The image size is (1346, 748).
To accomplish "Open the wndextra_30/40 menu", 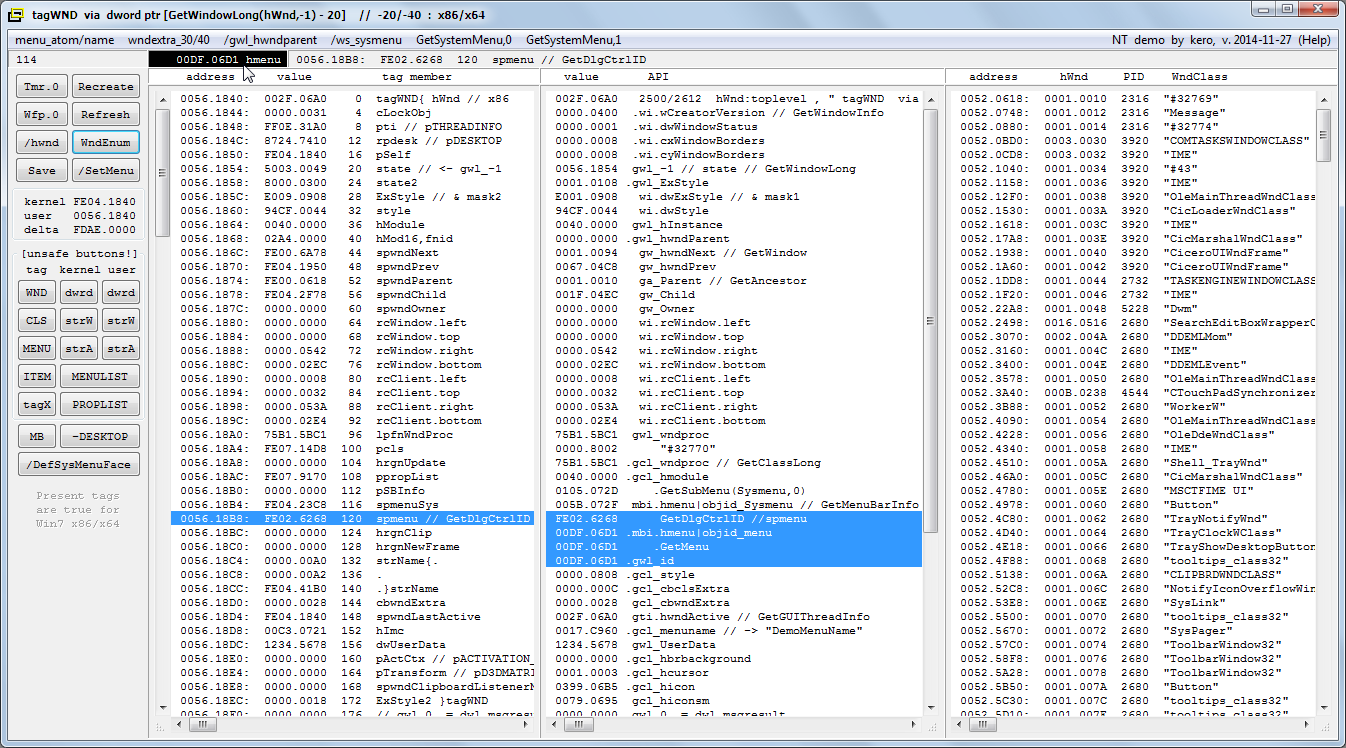I will coord(169,40).
